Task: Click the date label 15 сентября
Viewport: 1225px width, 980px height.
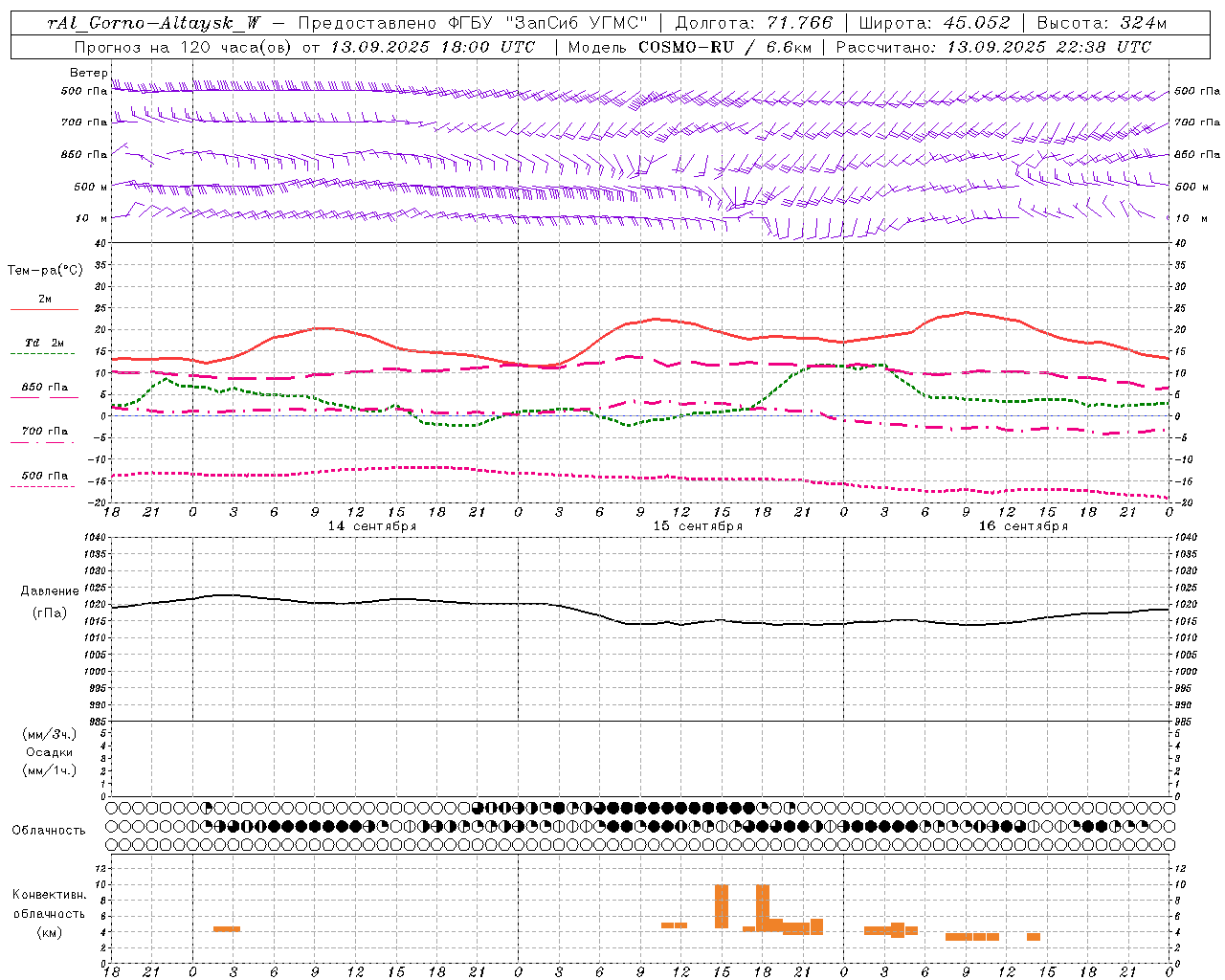Action: point(698,526)
